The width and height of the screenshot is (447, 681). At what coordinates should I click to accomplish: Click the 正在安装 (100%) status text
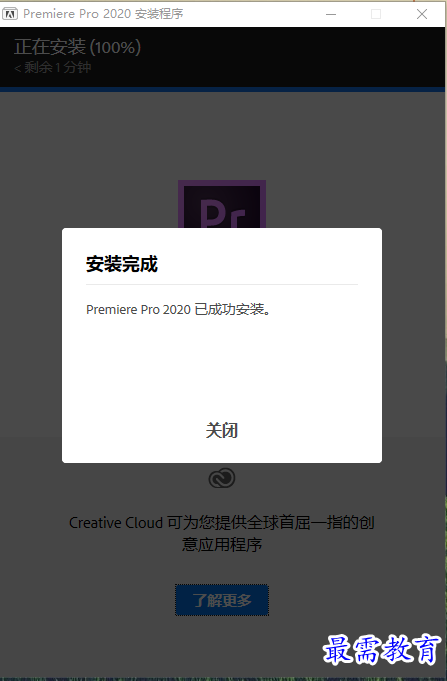(x=77, y=47)
